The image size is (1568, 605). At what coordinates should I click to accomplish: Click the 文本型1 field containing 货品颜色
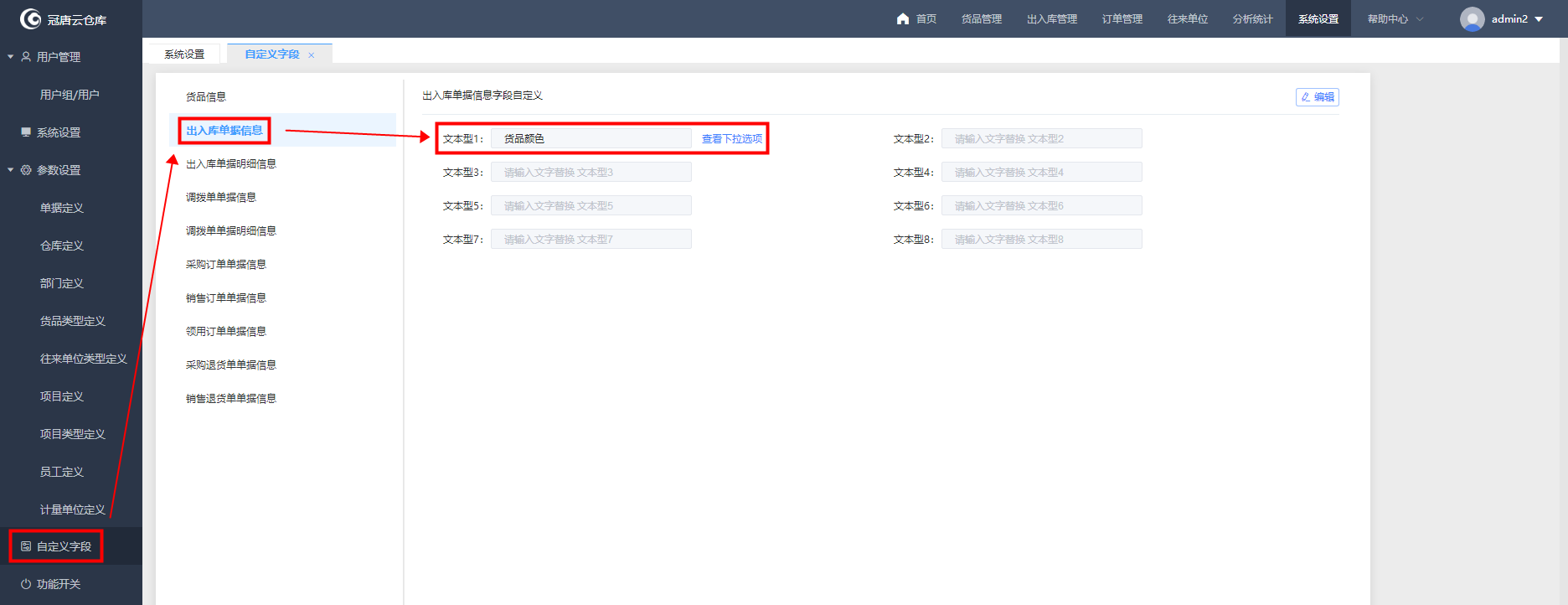point(591,139)
